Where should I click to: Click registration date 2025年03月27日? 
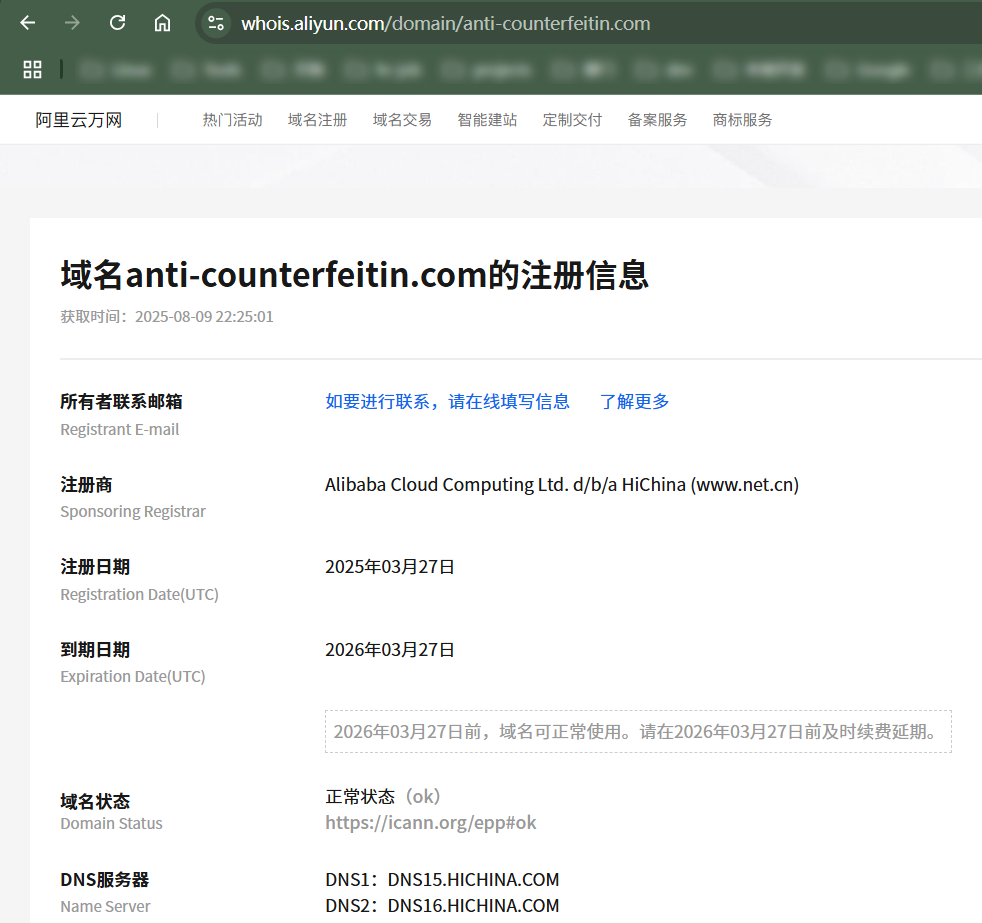coord(390,567)
